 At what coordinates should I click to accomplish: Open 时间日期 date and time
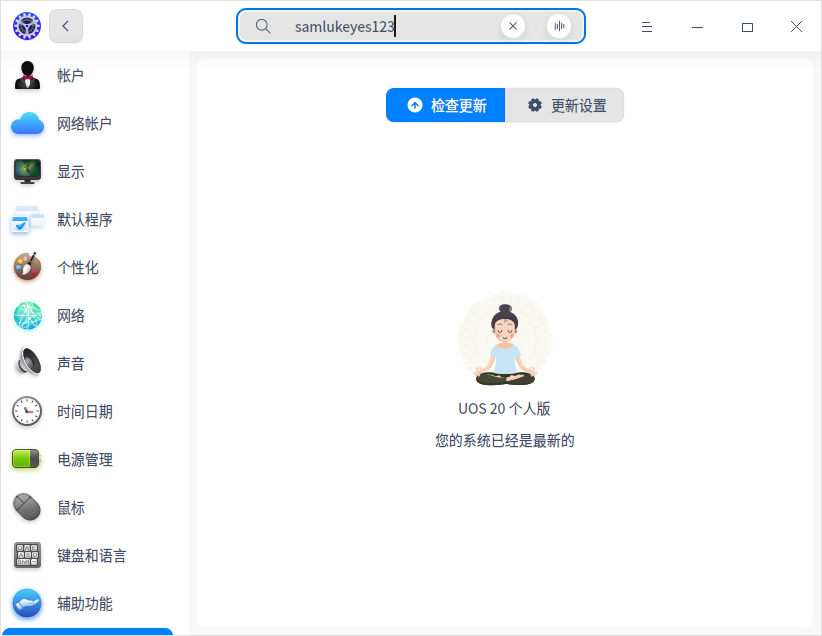(x=88, y=412)
